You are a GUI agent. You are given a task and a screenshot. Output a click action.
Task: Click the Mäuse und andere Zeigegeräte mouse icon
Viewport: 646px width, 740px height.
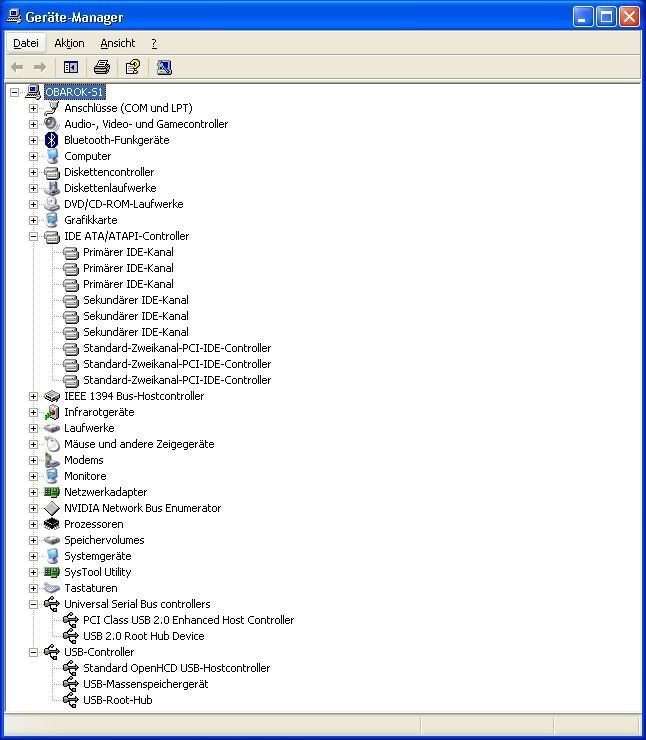[x=51, y=444]
